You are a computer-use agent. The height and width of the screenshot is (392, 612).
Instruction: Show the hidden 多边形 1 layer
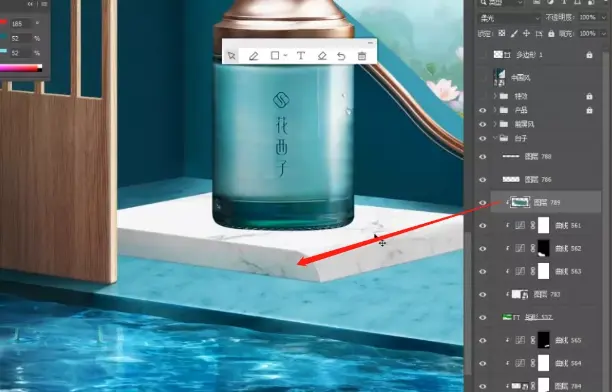click(x=483, y=55)
